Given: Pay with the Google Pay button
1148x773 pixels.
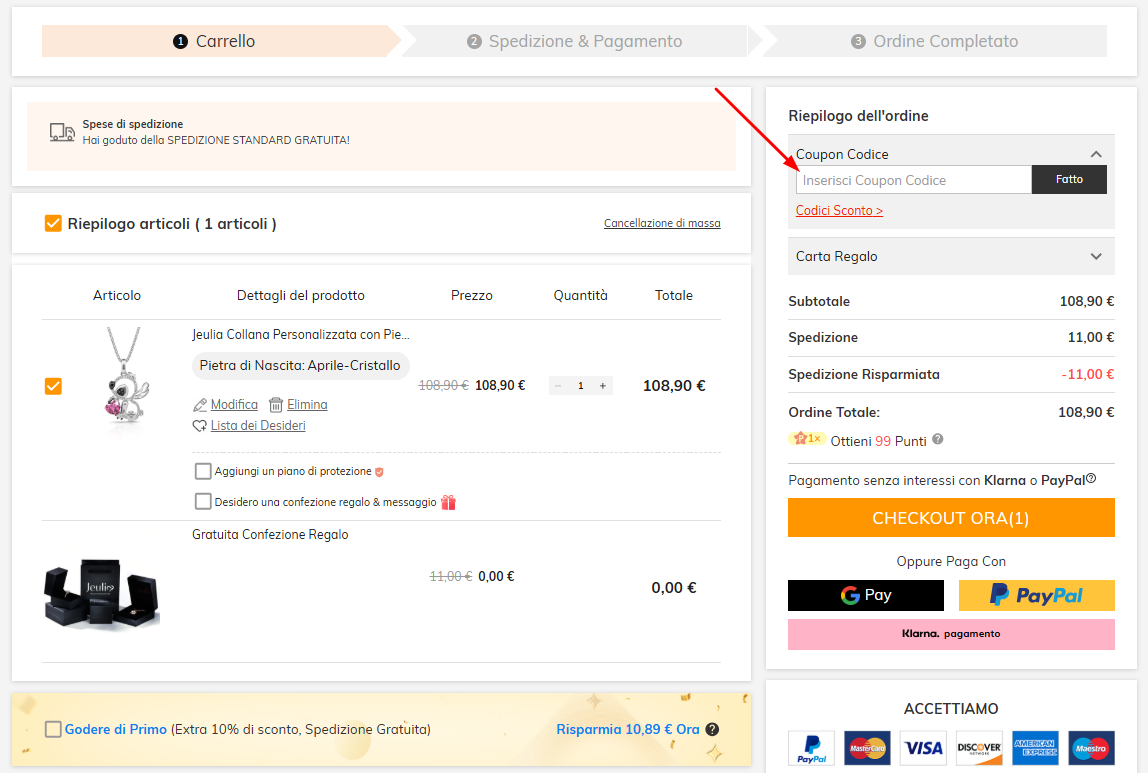Looking at the screenshot, I should pyautogui.click(x=865, y=595).
